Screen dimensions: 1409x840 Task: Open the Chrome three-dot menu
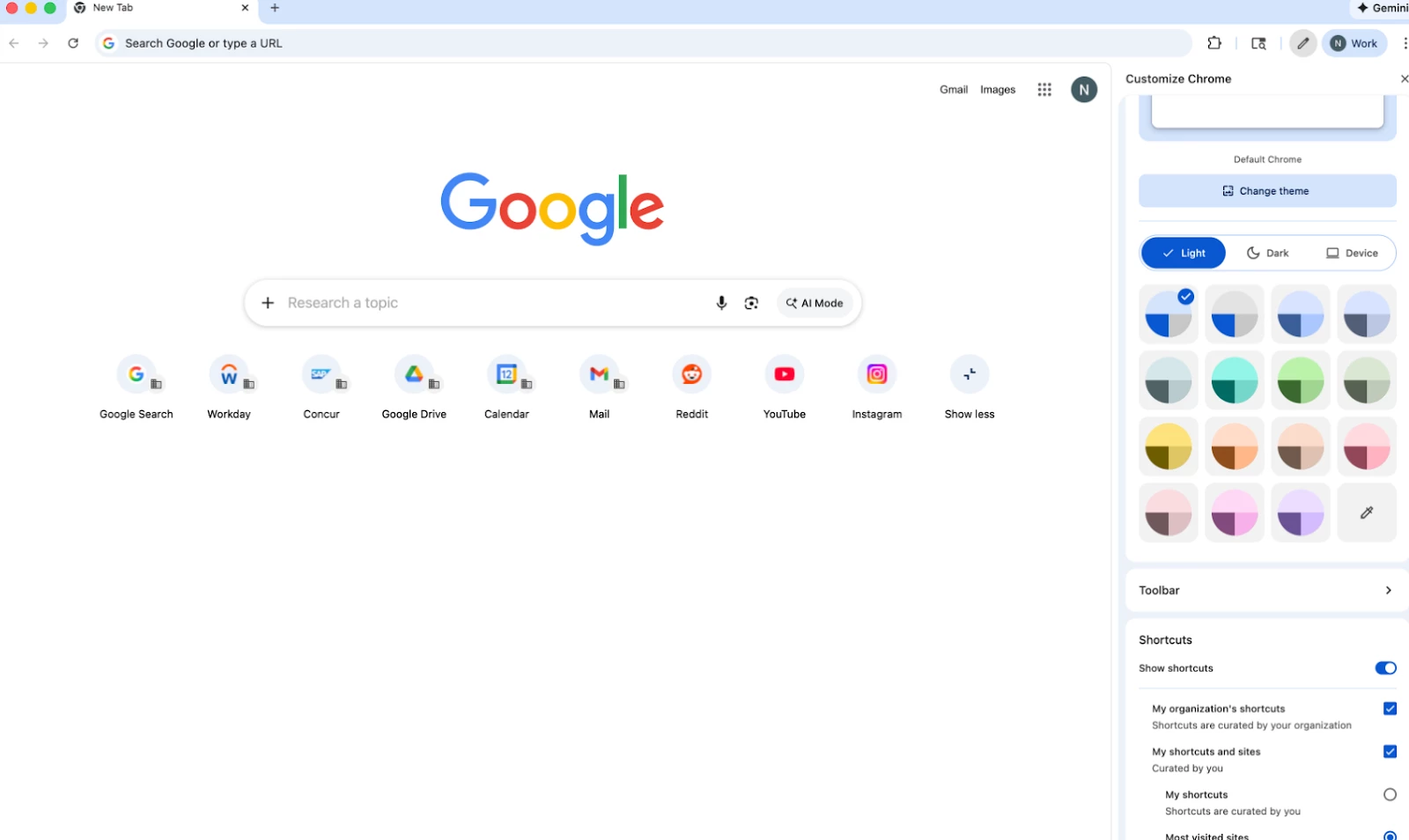click(1404, 43)
